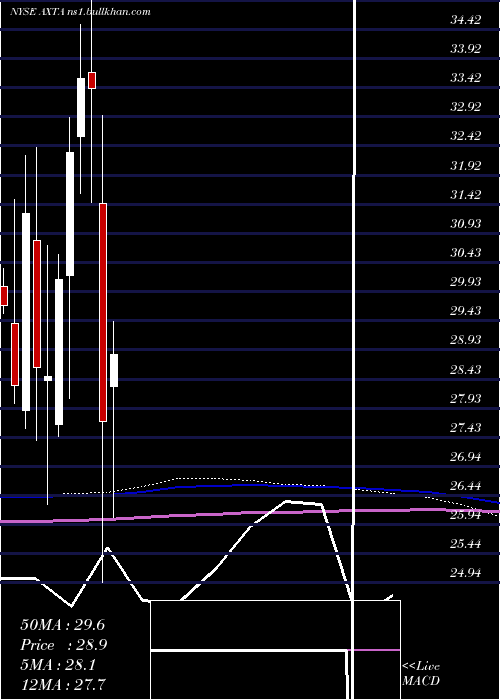
Task: Click the 34.42 price axis label
Action: (466, 20)
